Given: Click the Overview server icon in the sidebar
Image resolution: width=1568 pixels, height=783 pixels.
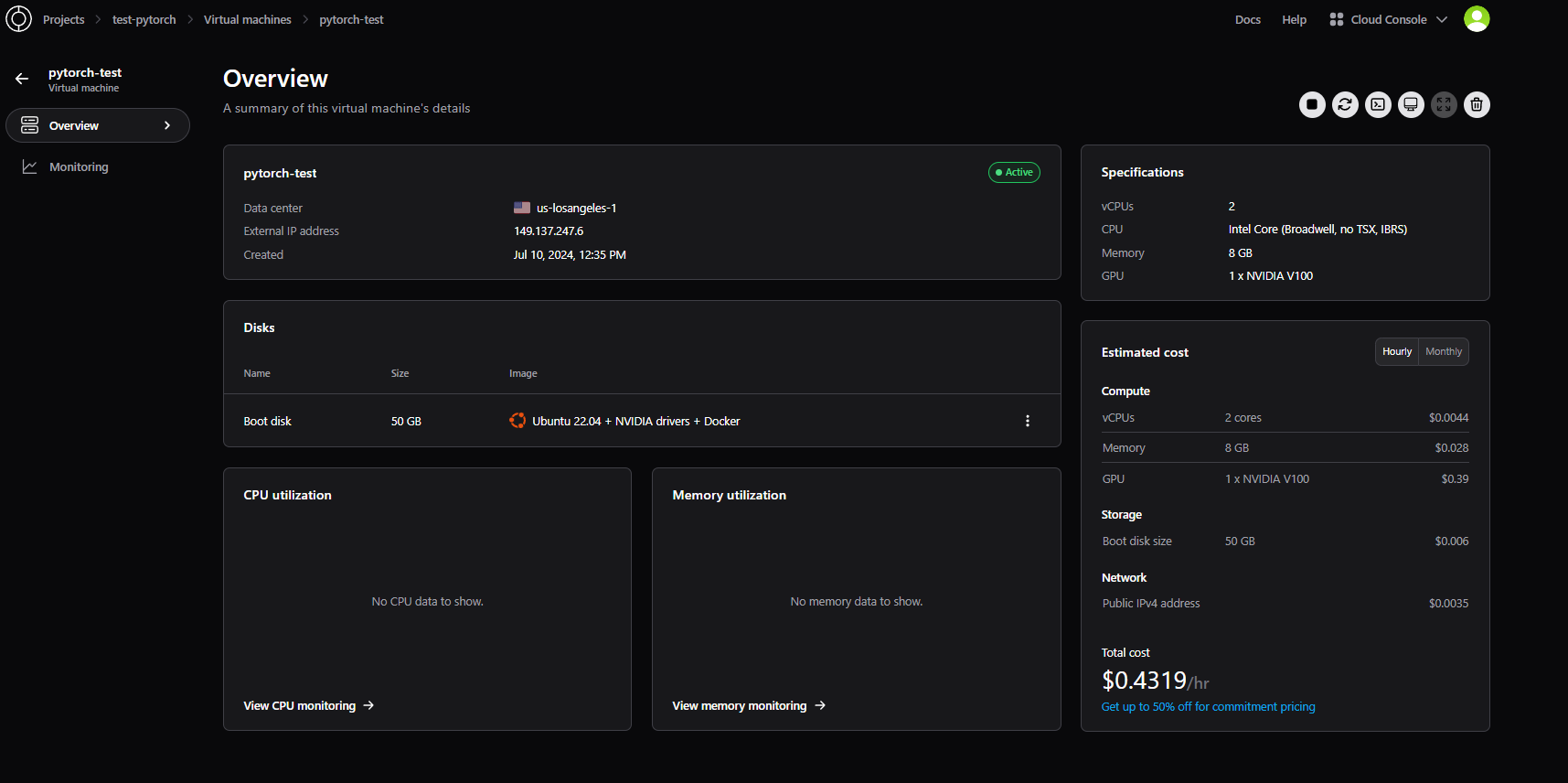Looking at the screenshot, I should 29,125.
